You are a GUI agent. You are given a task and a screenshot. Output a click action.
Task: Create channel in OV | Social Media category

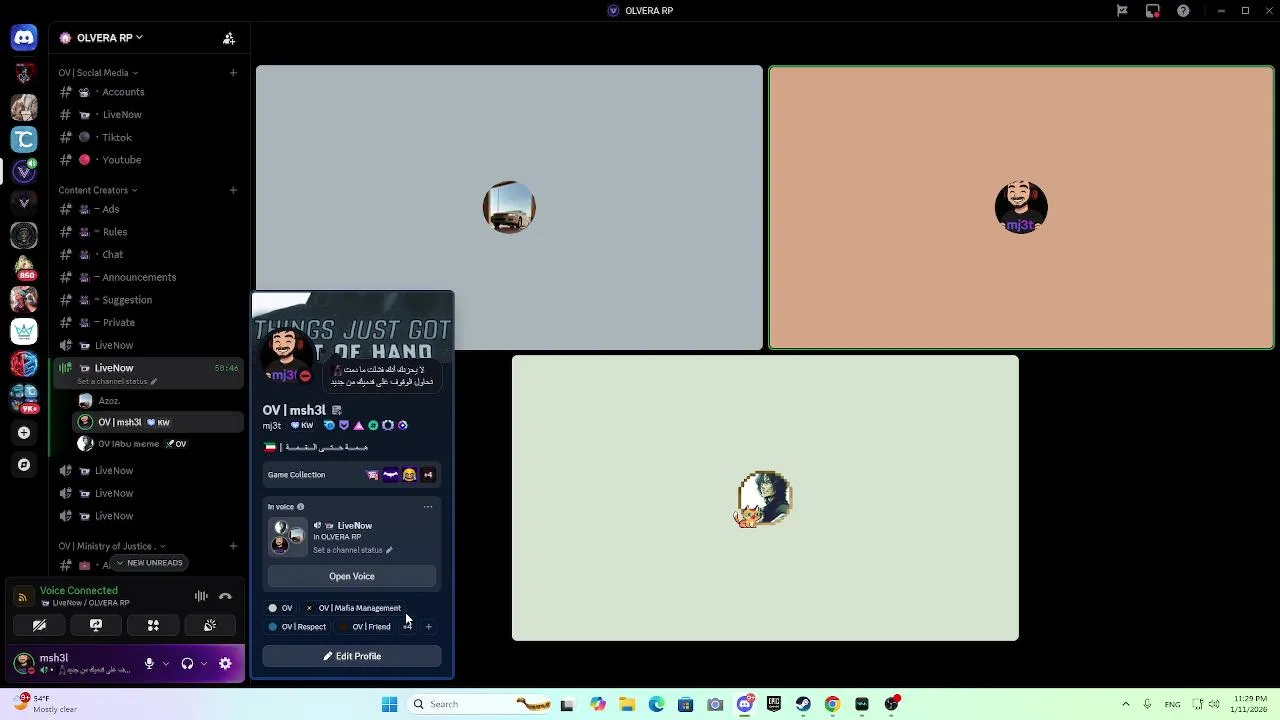(233, 73)
